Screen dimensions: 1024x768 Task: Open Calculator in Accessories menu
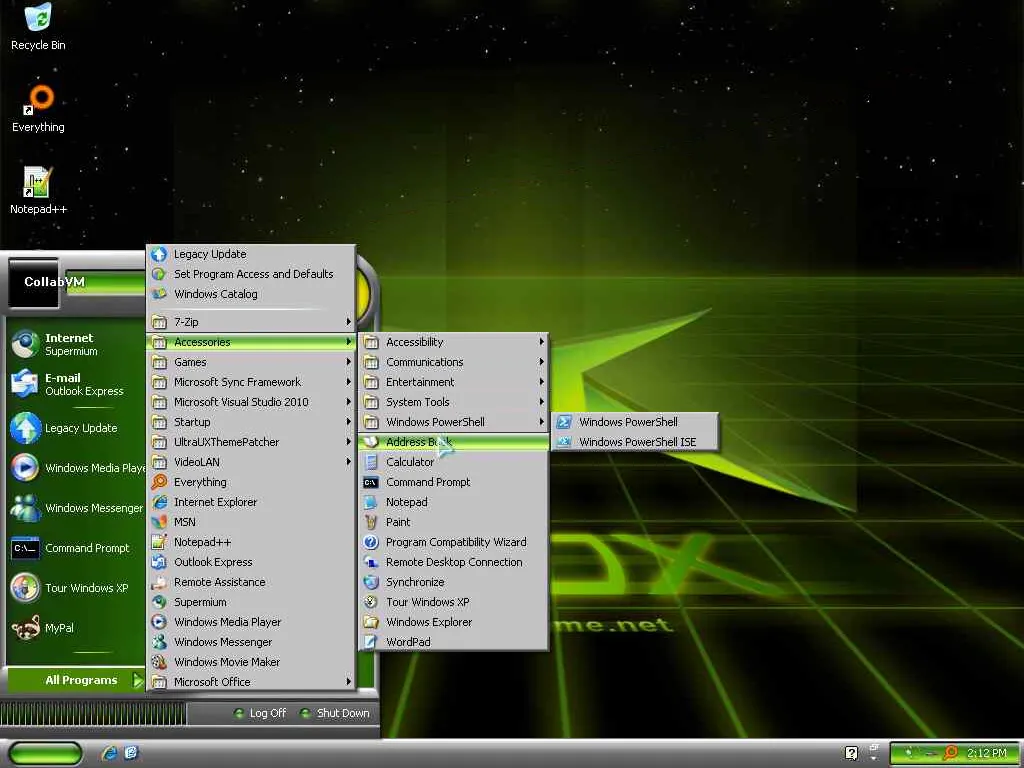(454, 462)
